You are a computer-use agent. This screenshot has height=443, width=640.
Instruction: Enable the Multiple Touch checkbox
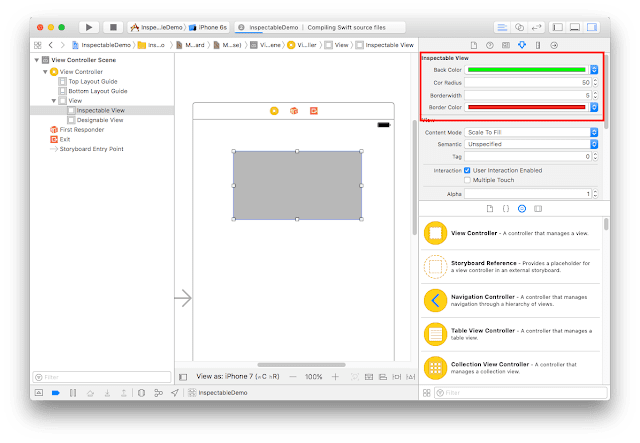[x=467, y=180]
